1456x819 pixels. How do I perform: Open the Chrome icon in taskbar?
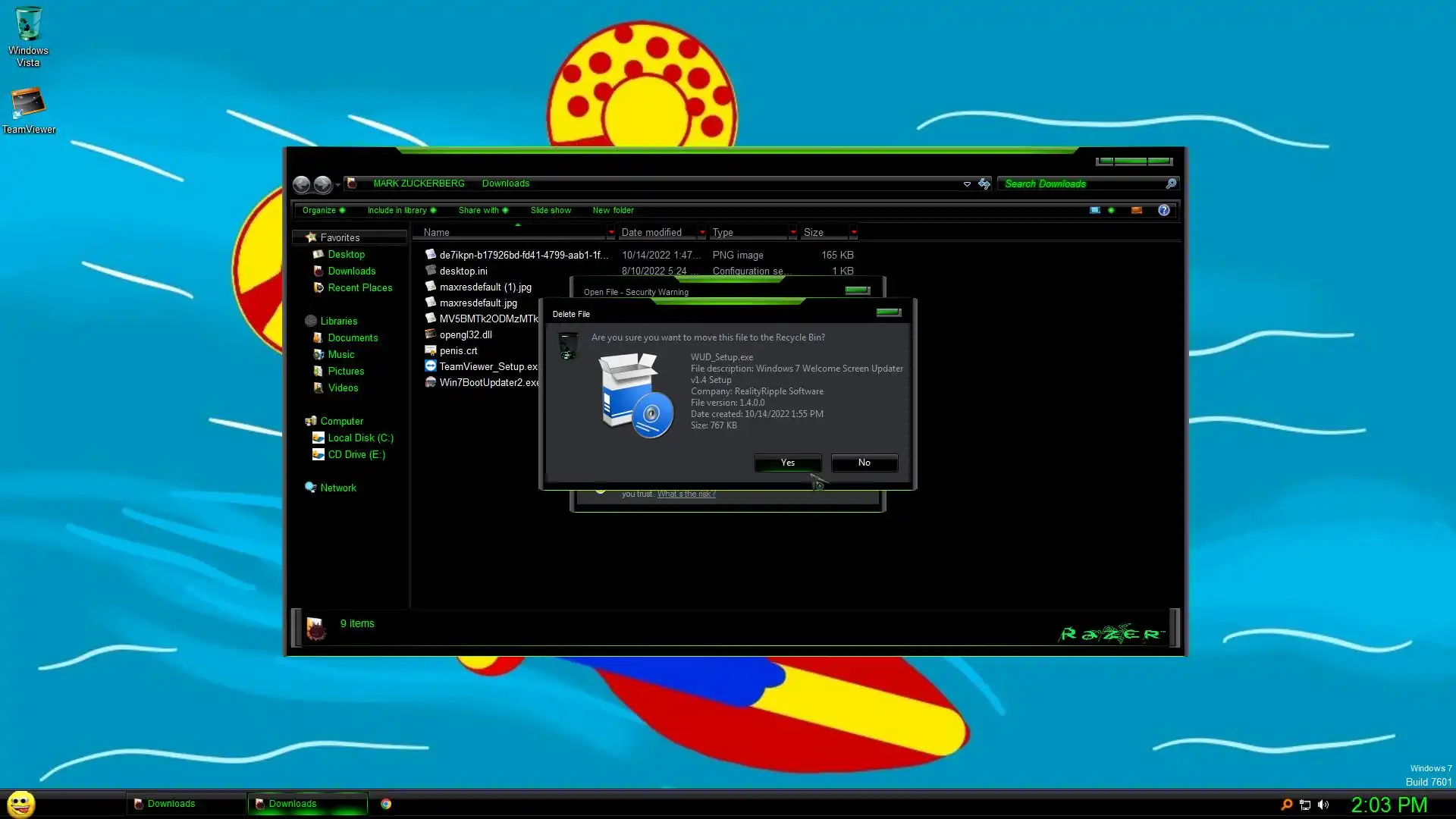(386, 804)
